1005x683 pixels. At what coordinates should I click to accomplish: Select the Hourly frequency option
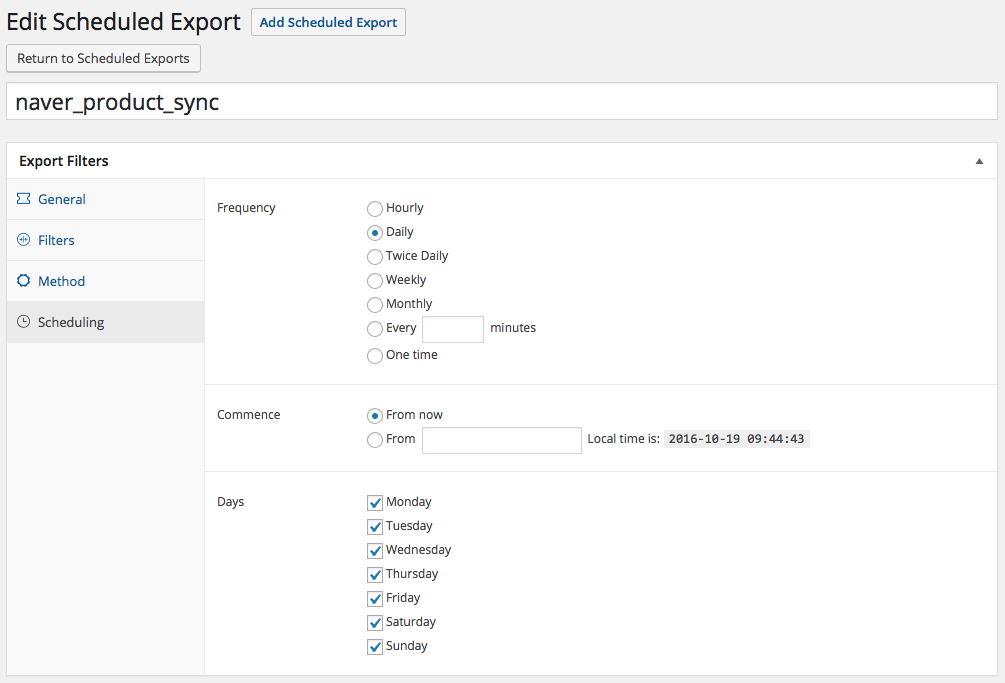tap(375, 209)
